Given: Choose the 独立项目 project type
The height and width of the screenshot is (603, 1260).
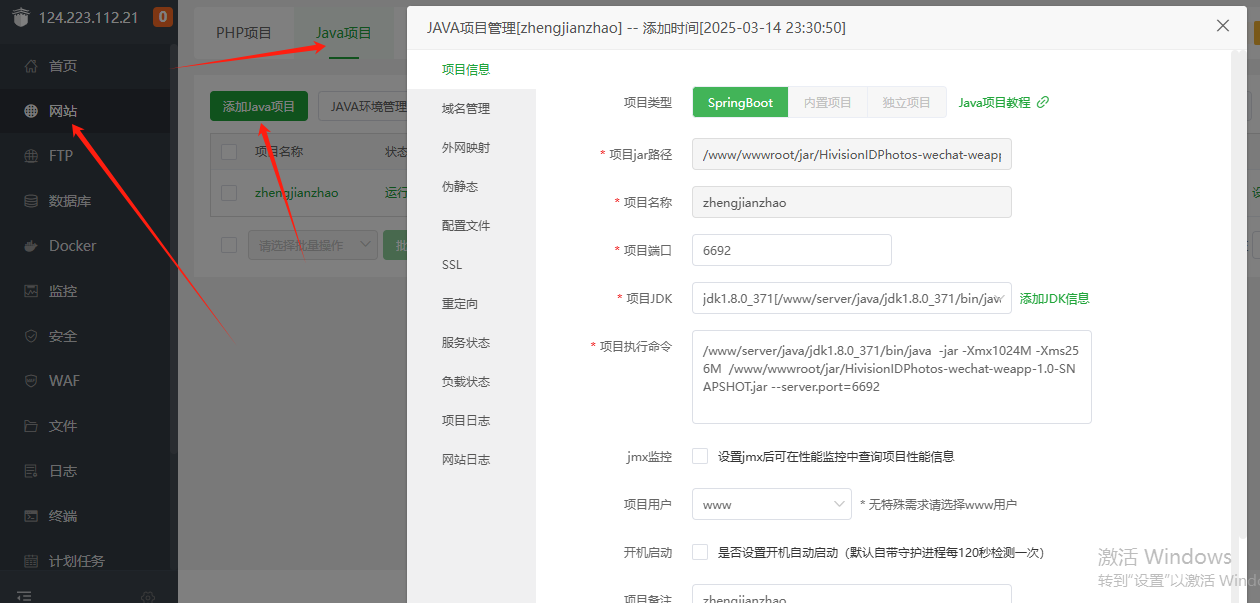Looking at the screenshot, I should click(907, 102).
